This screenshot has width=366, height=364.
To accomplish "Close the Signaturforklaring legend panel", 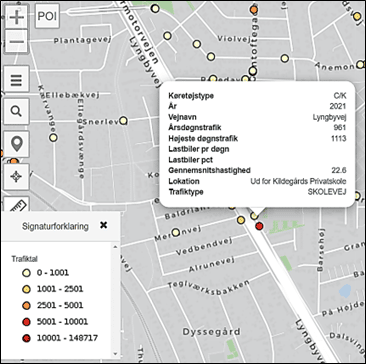I will point(104,225).
